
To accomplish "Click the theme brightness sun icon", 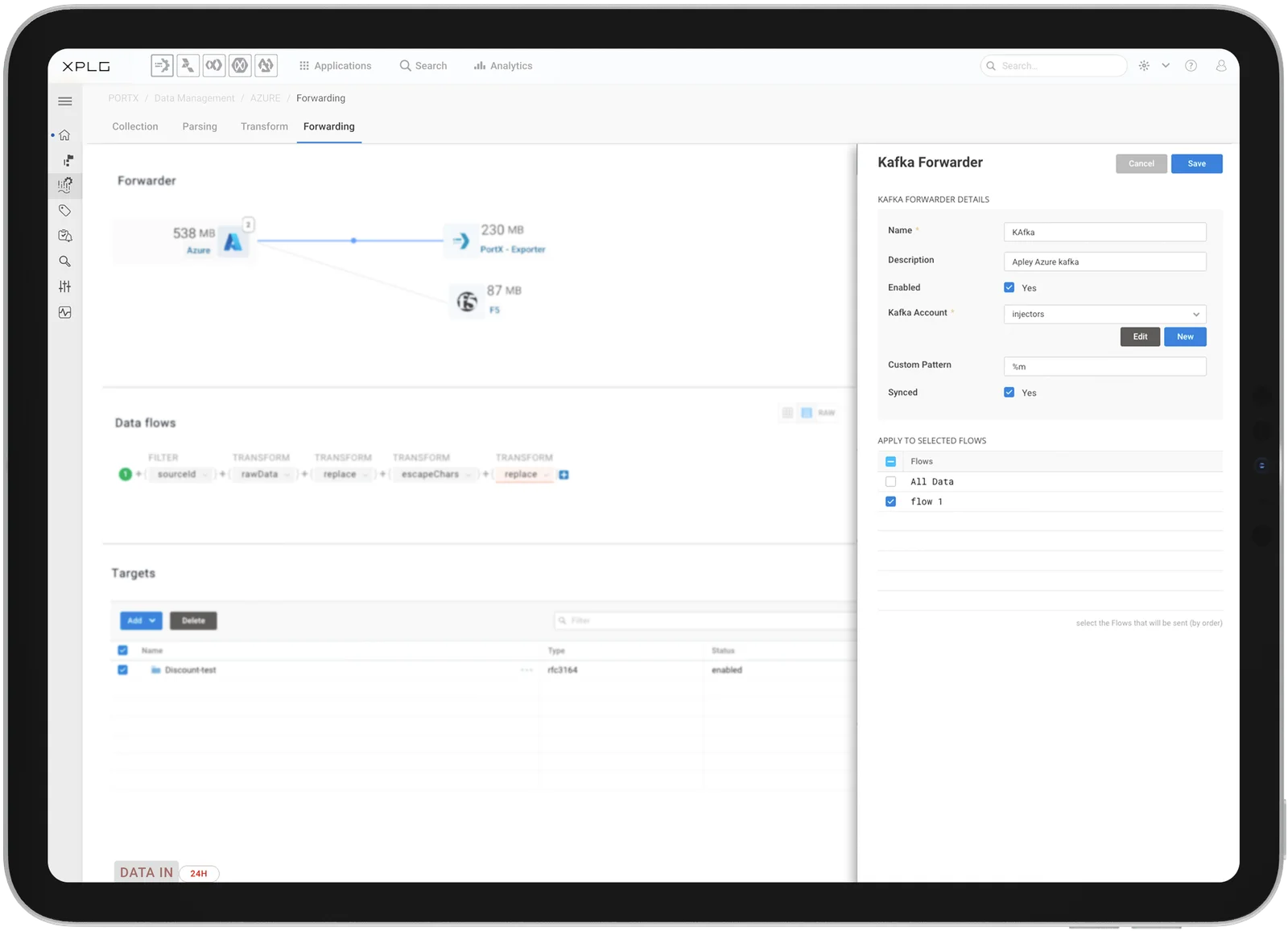I will click(x=1144, y=66).
